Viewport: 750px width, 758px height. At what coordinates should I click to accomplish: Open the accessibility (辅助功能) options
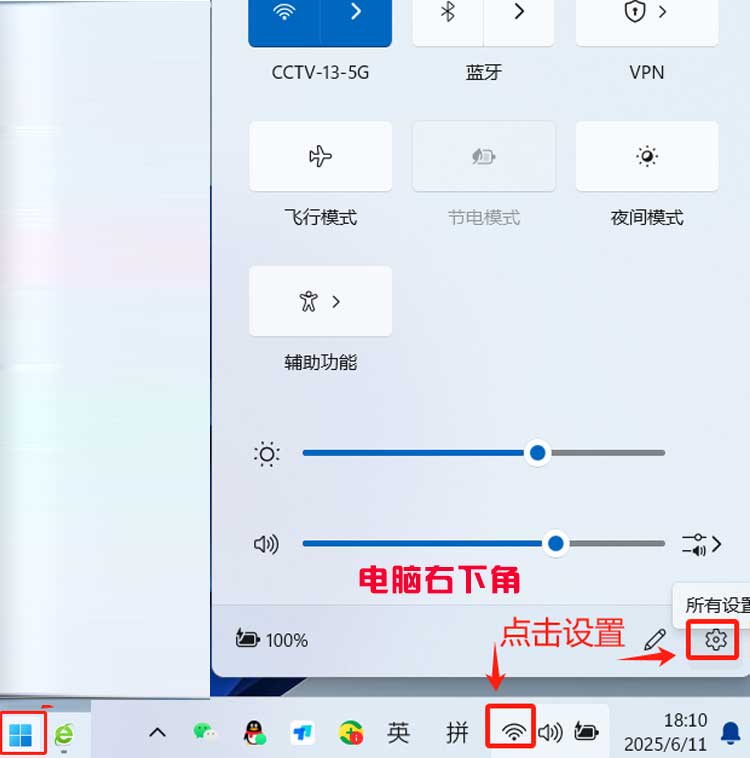click(x=320, y=301)
